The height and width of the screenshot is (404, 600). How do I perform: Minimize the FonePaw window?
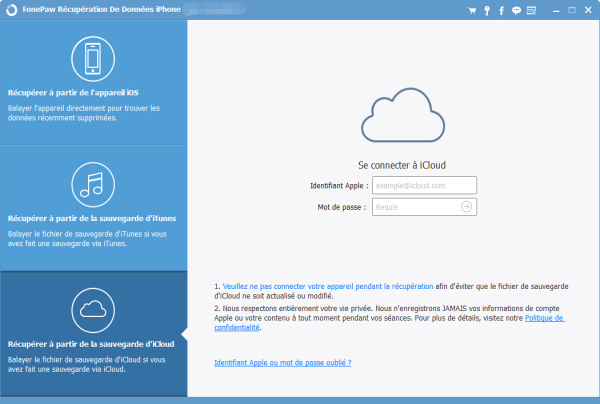tap(556, 11)
